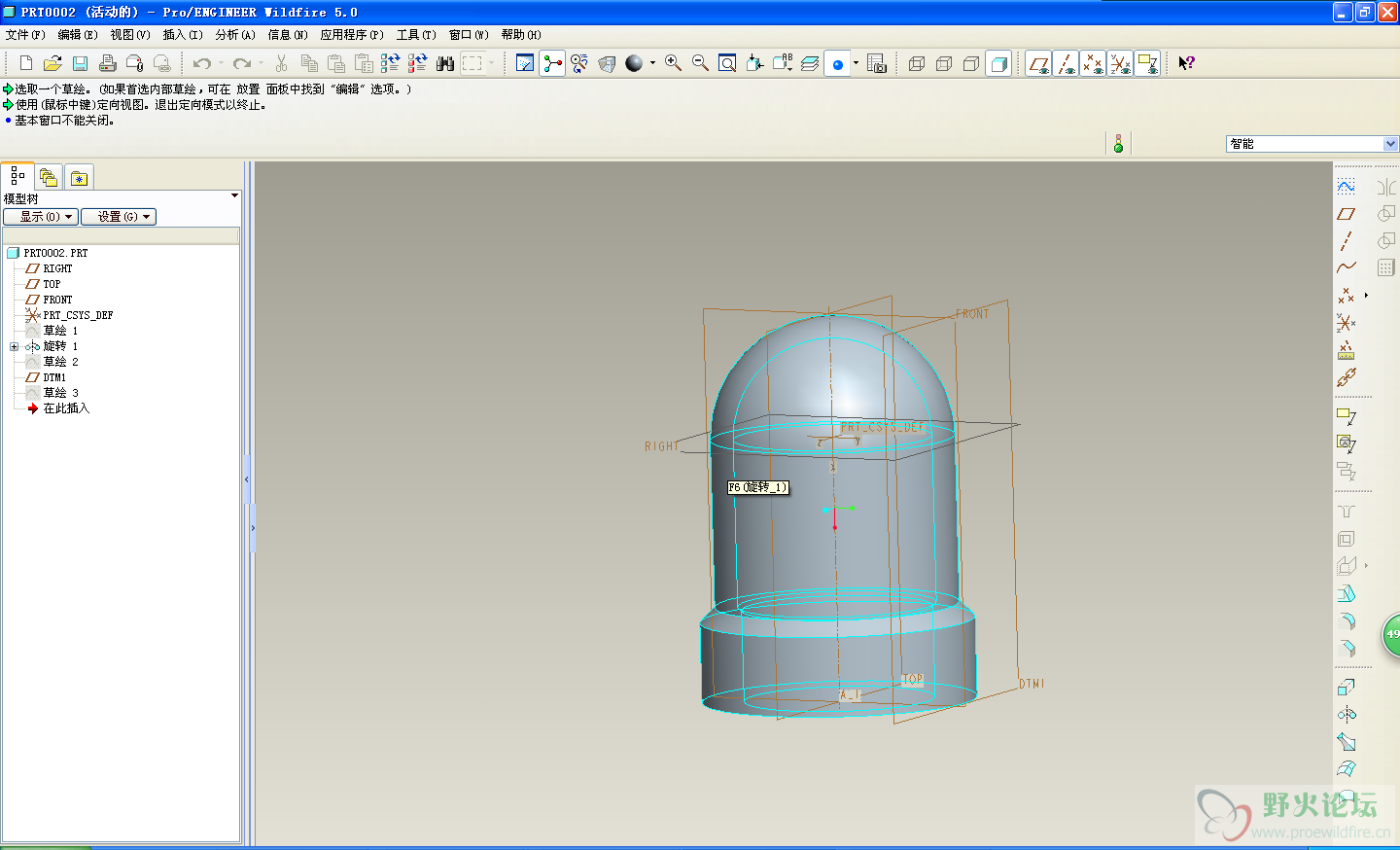1400x850 pixels.
Task: Toggle datum planes display on/off
Action: click(x=1038, y=63)
